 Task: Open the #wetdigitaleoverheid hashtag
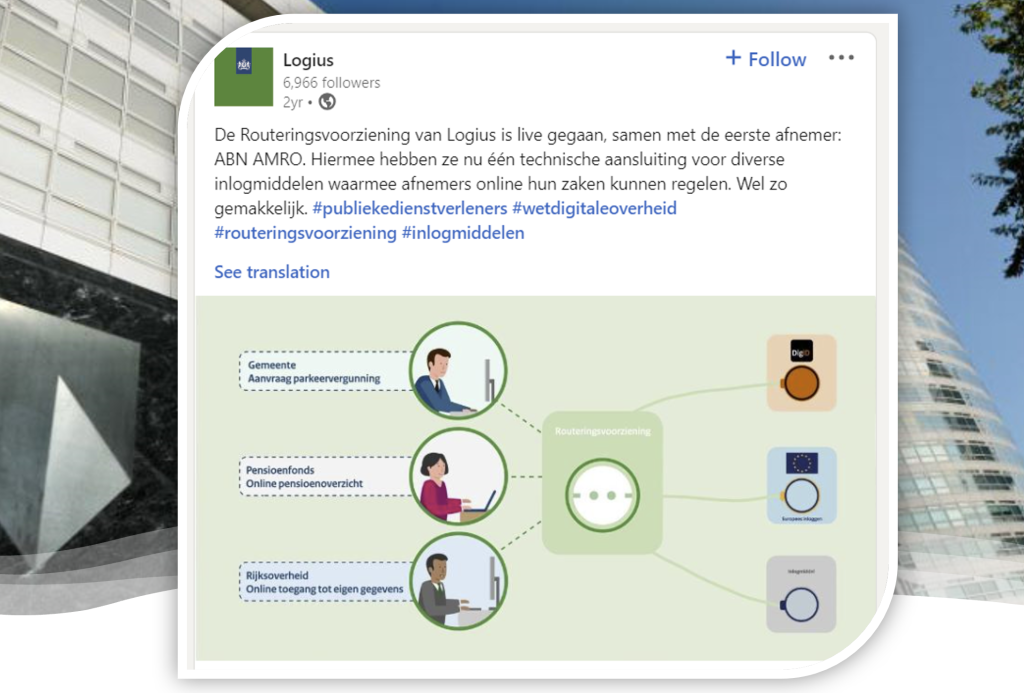[x=594, y=208]
